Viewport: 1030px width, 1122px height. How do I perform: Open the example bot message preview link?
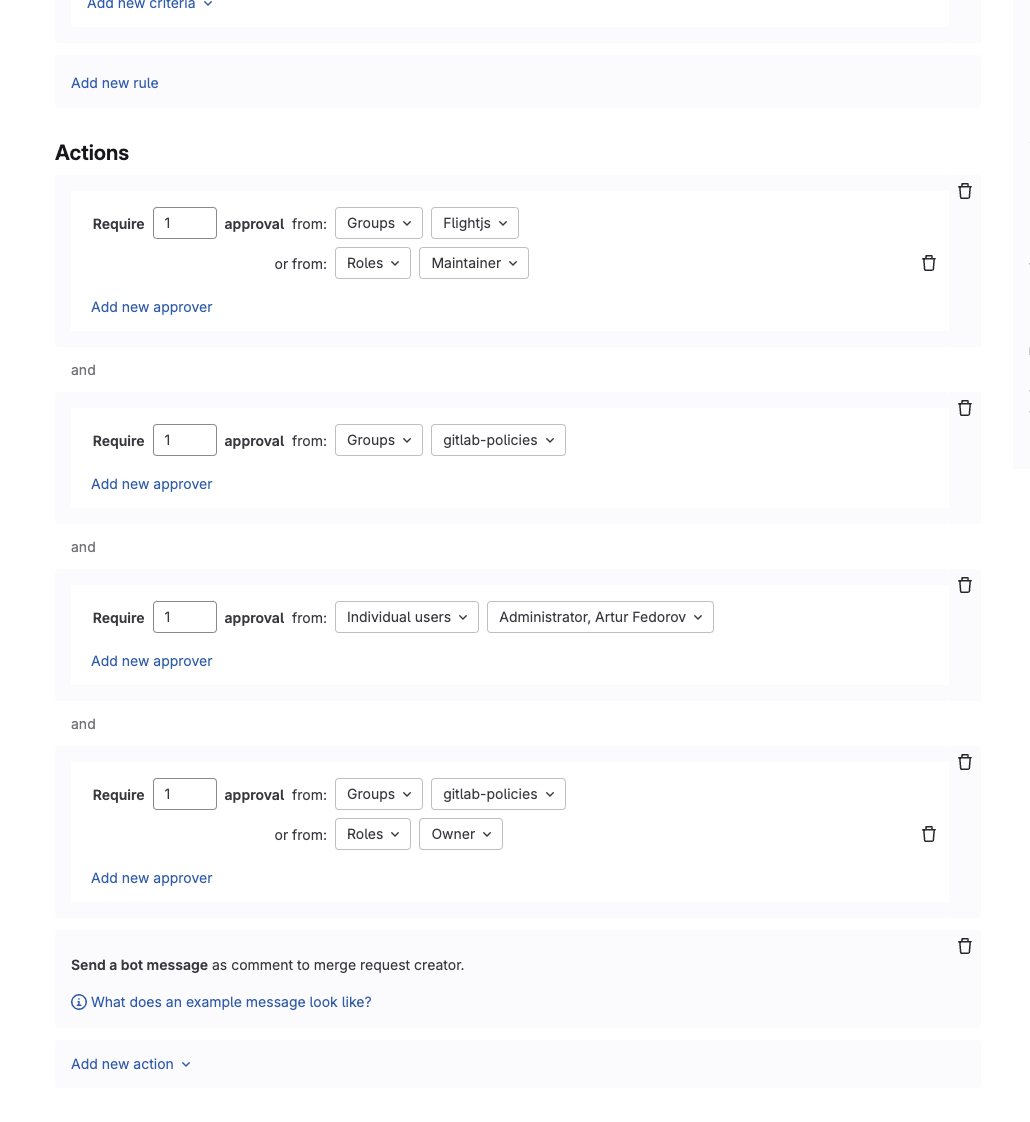[231, 1002]
